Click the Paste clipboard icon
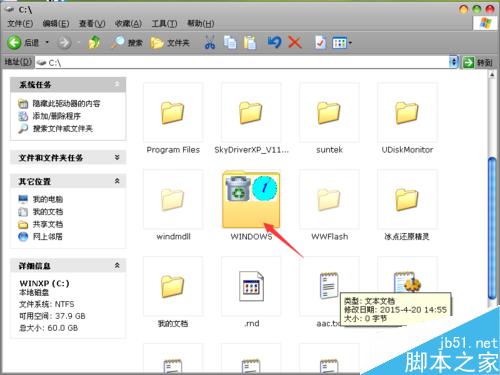This screenshot has width=500, height=375. pyautogui.click(x=250, y=43)
